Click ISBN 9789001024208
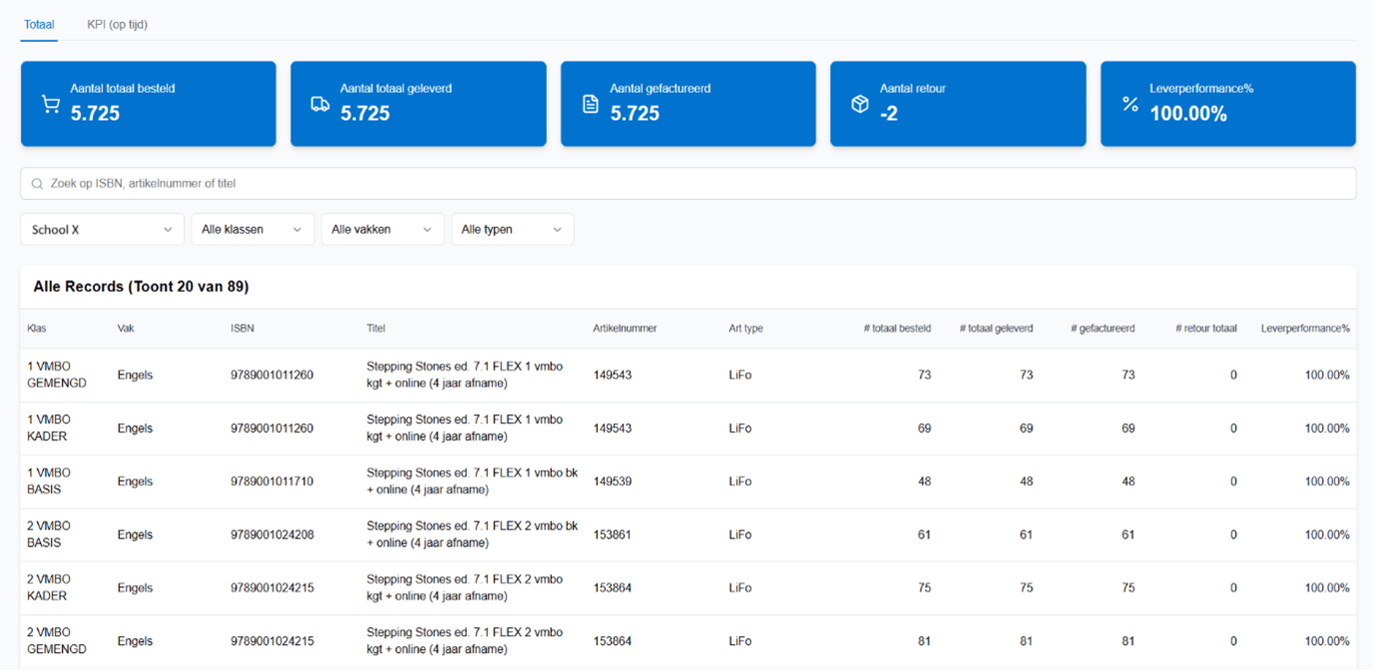1378x672 pixels. [272, 535]
